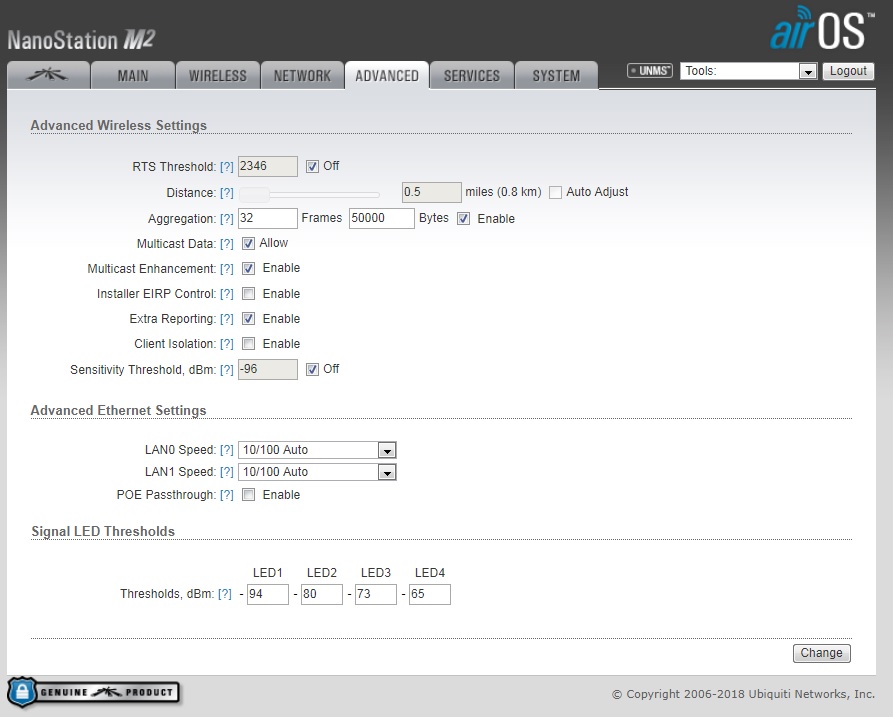893x717 pixels.
Task: Open help for Sensitivity Threshold
Action: (227, 370)
